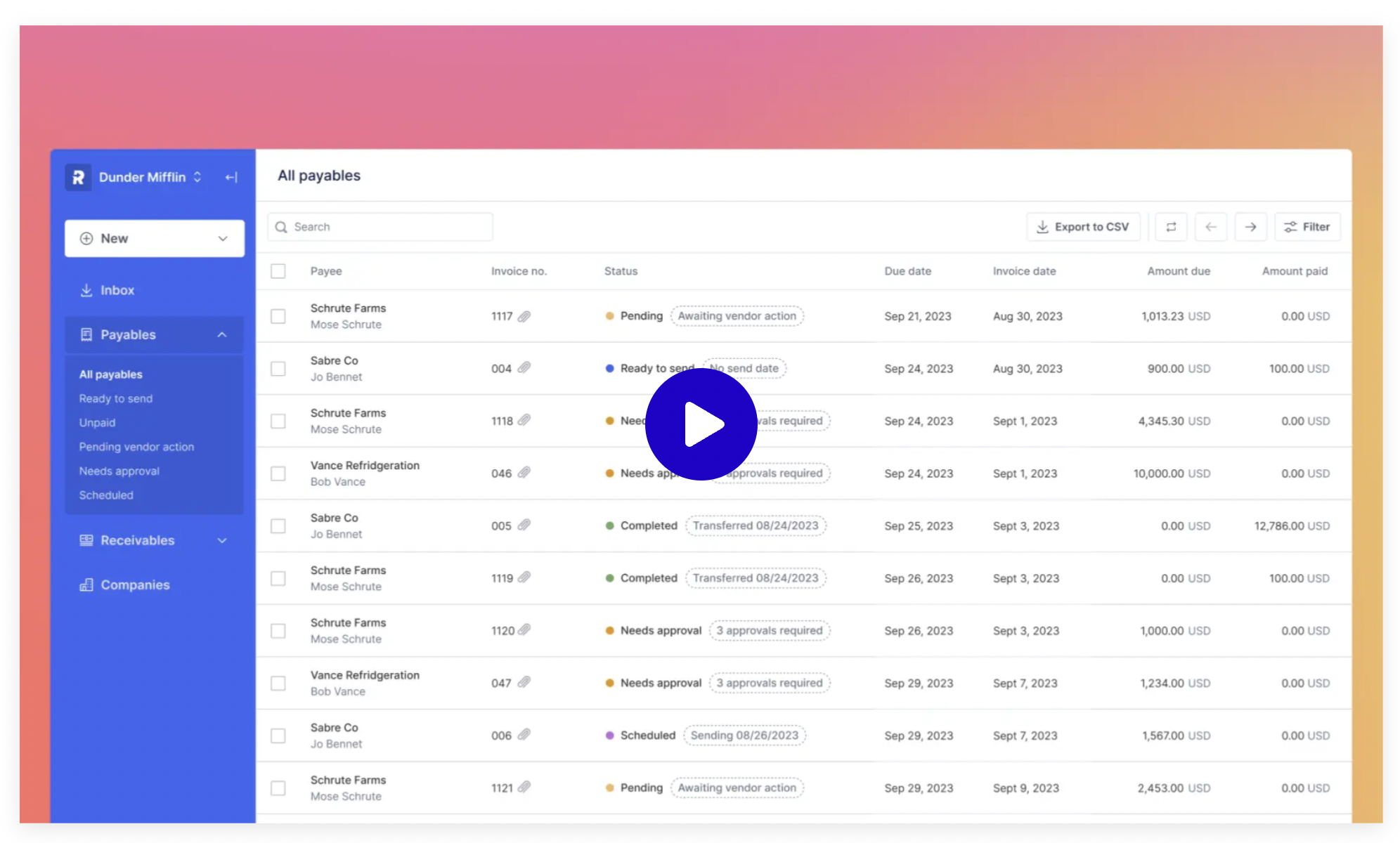Viewport: 1400px width, 843px height.
Task: Open the attachment clip for invoice 1117
Action: pyautogui.click(x=524, y=316)
